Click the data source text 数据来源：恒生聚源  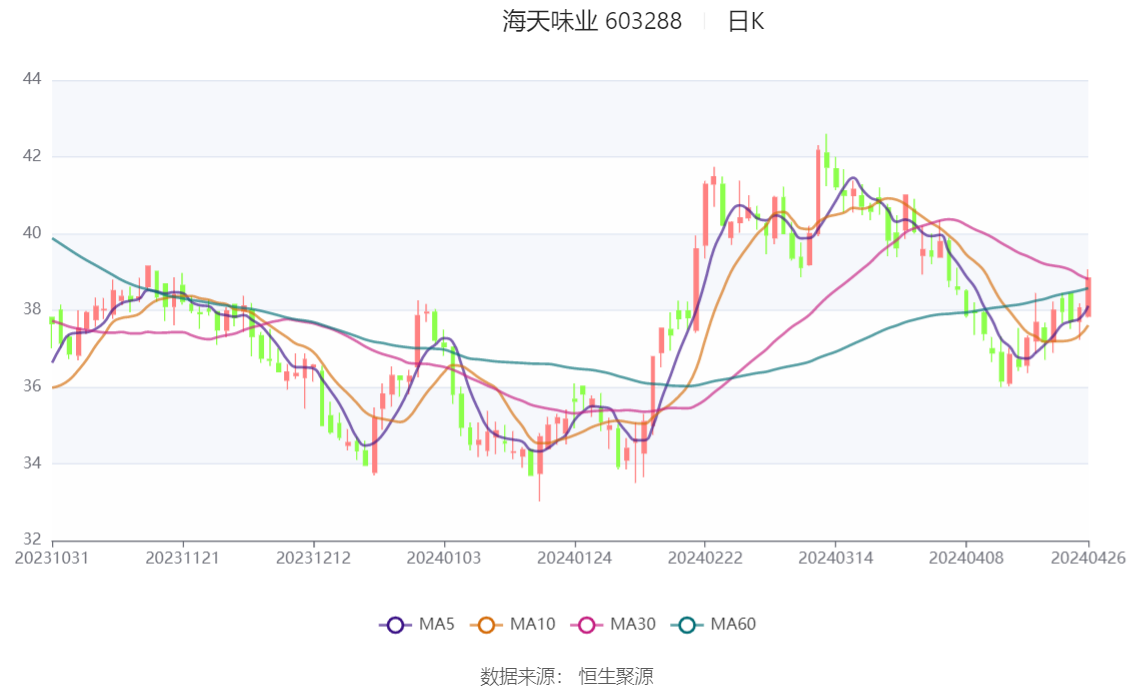coord(567,677)
